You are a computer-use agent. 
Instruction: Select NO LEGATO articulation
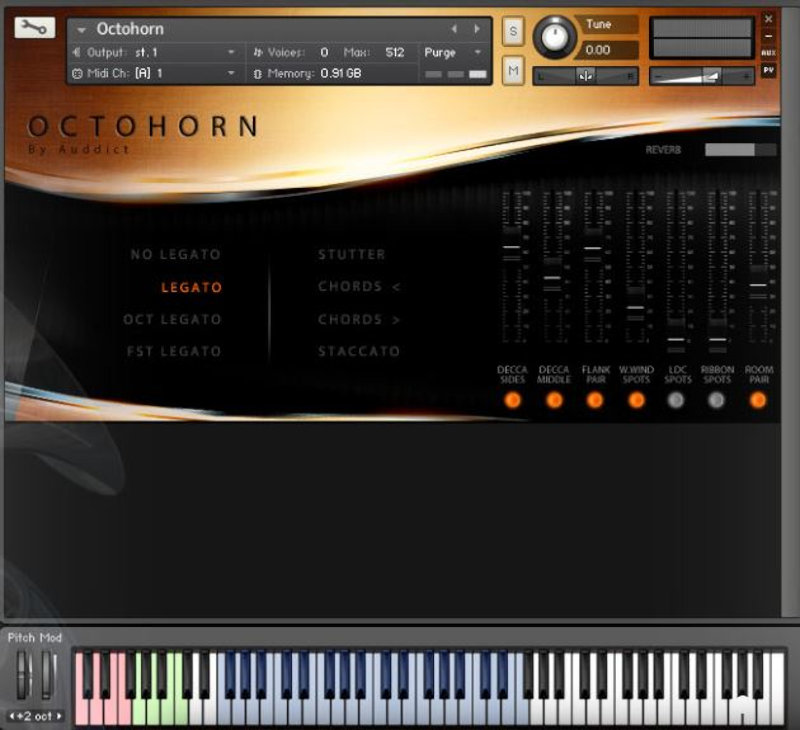click(176, 254)
